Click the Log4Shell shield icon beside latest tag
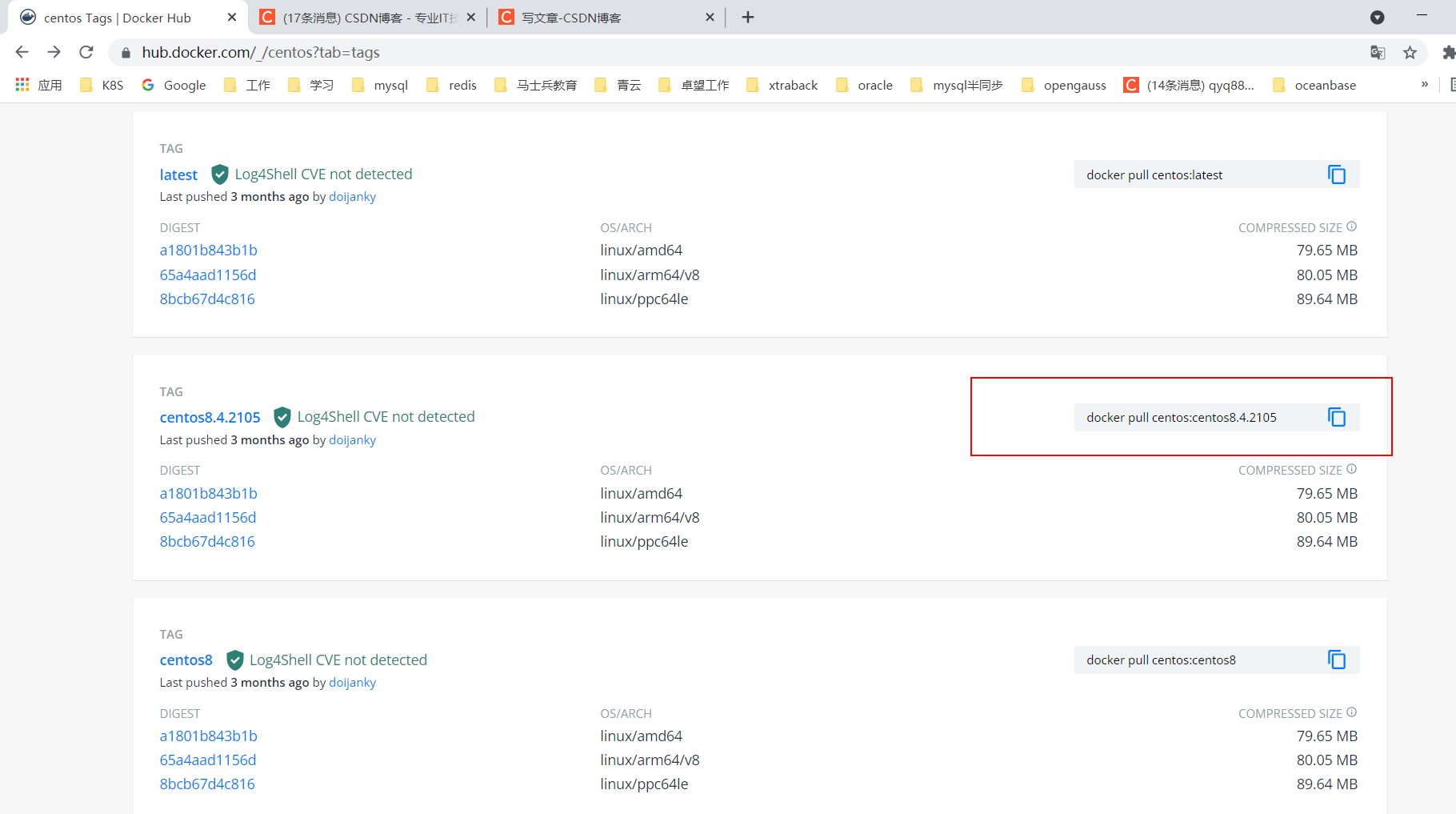Viewport: 1456px width, 814px height. click(x=219, y=174)
